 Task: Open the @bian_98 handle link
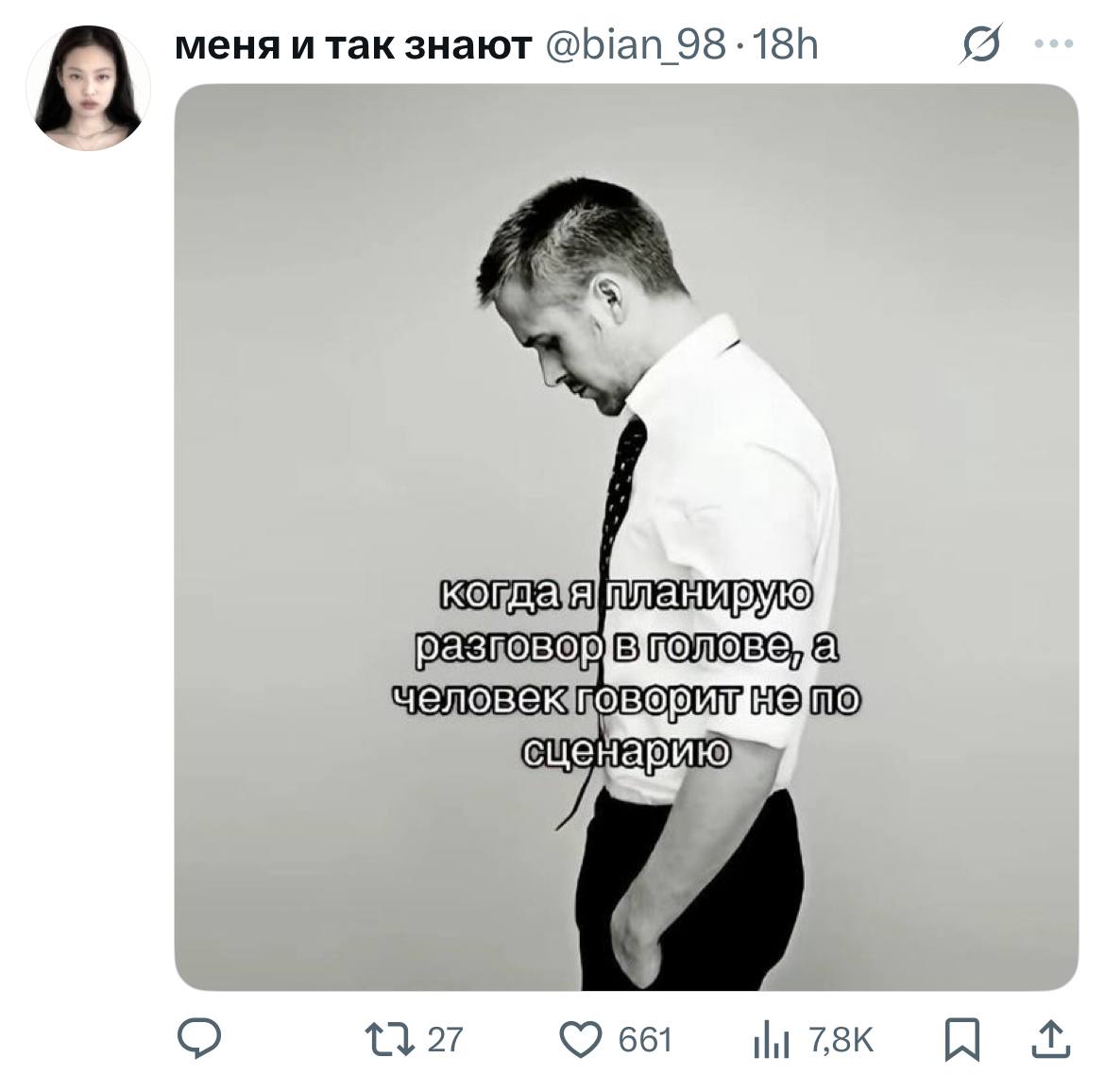[636, 44]
